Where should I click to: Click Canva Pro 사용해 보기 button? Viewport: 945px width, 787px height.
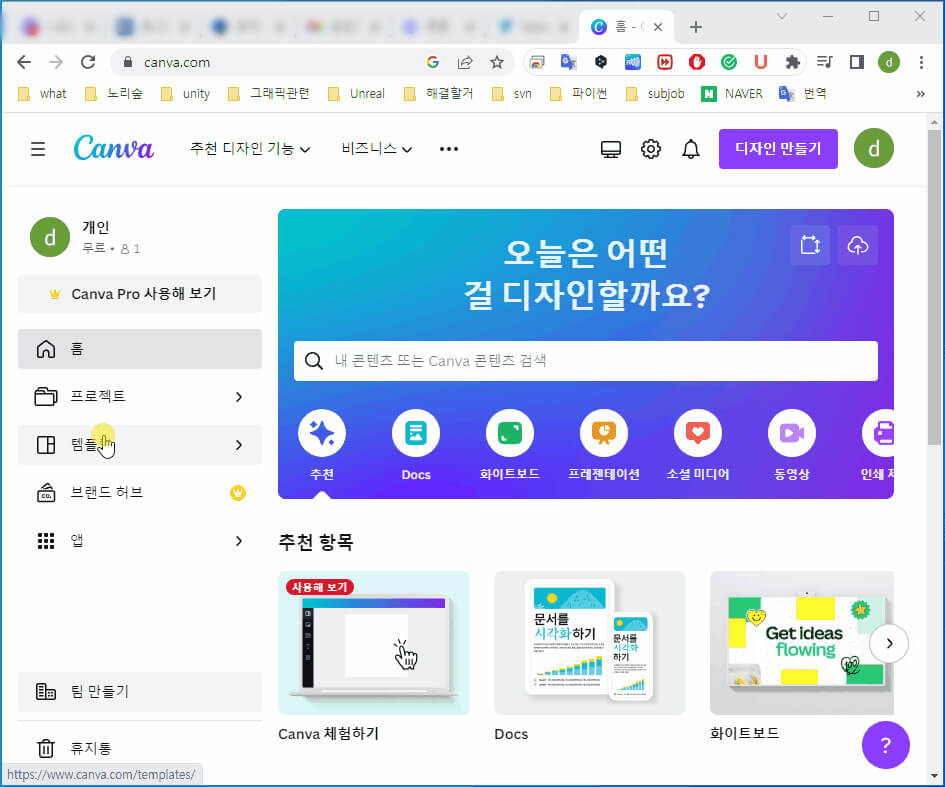tap(140, 294)
